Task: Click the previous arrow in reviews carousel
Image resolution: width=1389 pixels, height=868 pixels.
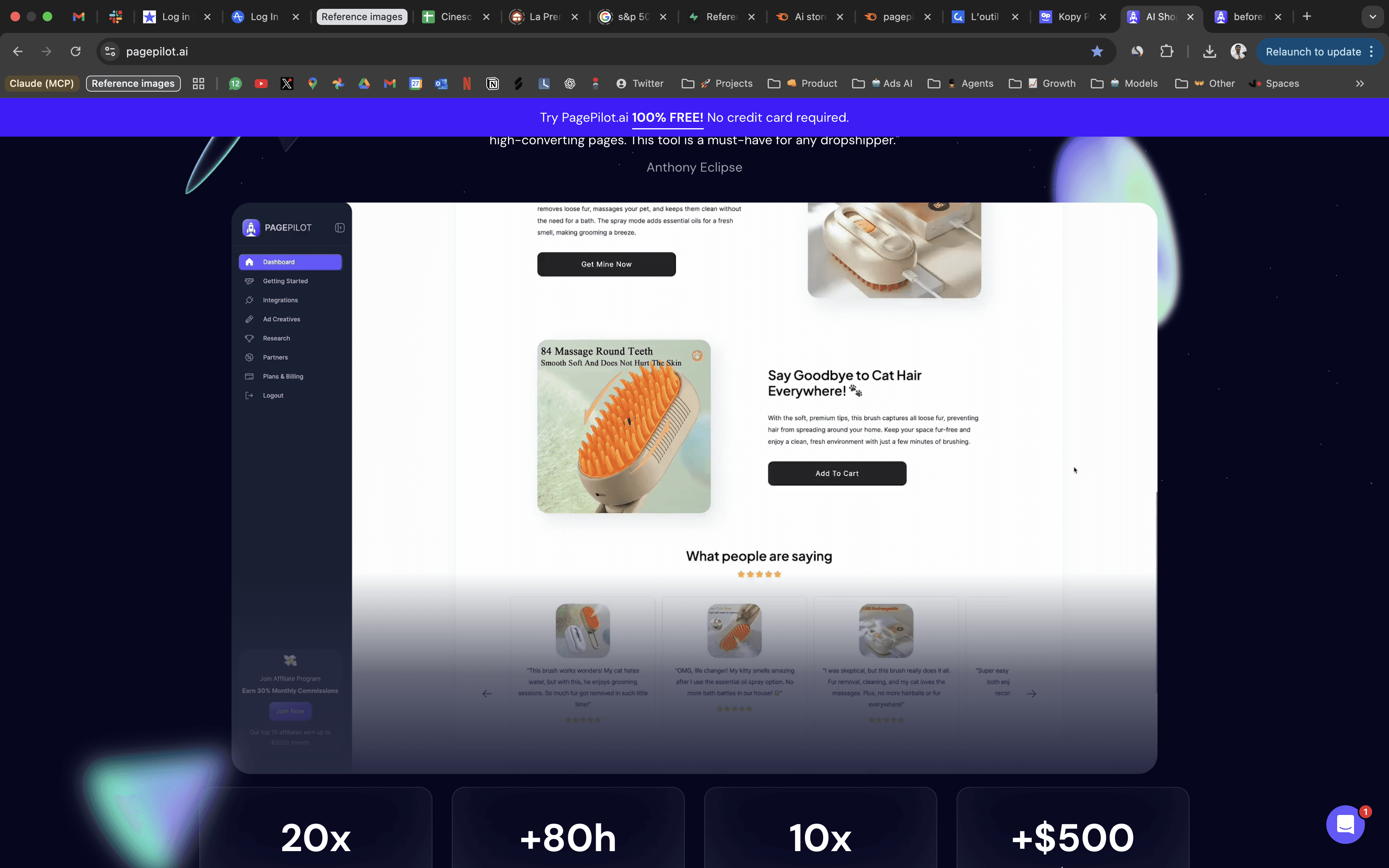Action: click(x=487, y=694)
